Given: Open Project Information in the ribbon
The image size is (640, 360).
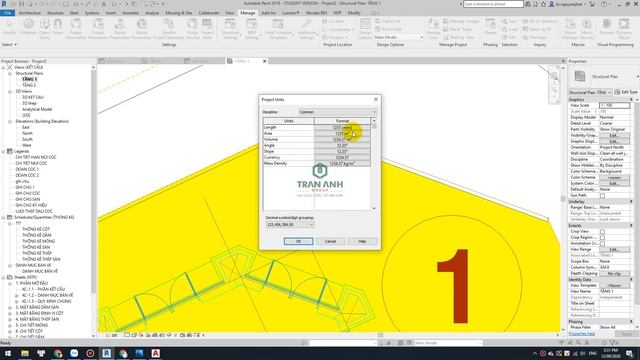Looking at the screenshot, I should coord(76,28).
